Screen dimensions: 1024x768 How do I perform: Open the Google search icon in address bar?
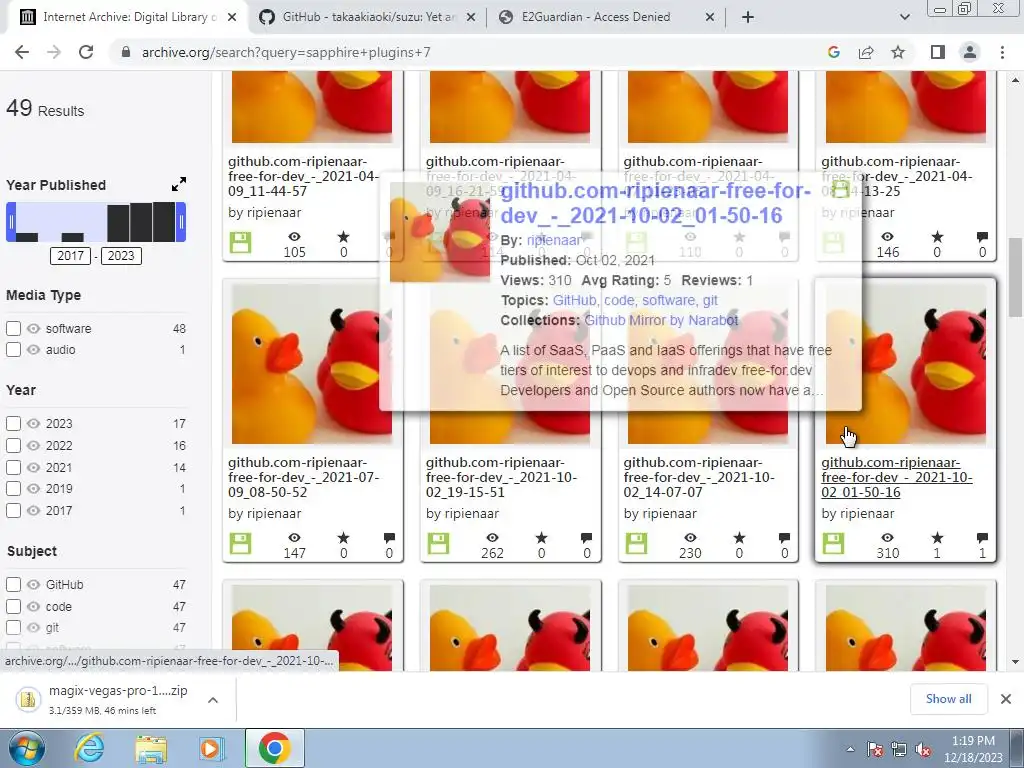(x=833, y=52)
